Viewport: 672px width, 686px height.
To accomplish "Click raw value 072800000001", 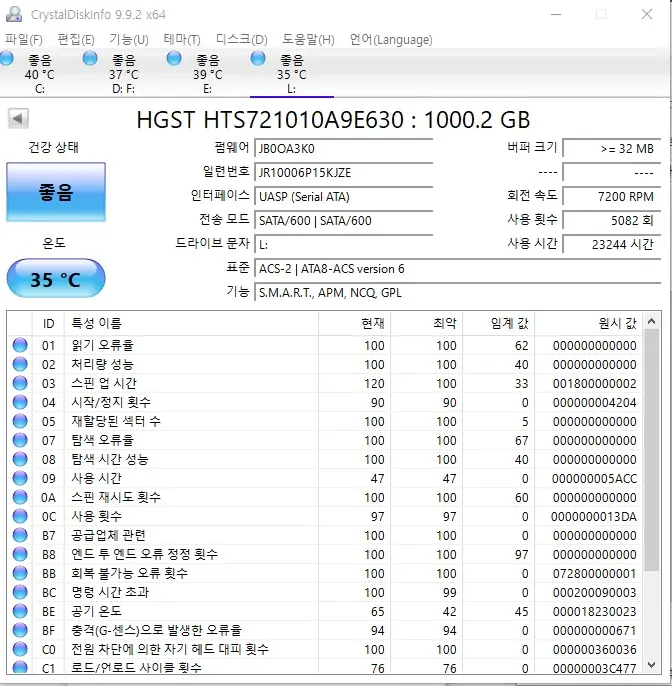I will pyautogui.click(x=594, y=574).
